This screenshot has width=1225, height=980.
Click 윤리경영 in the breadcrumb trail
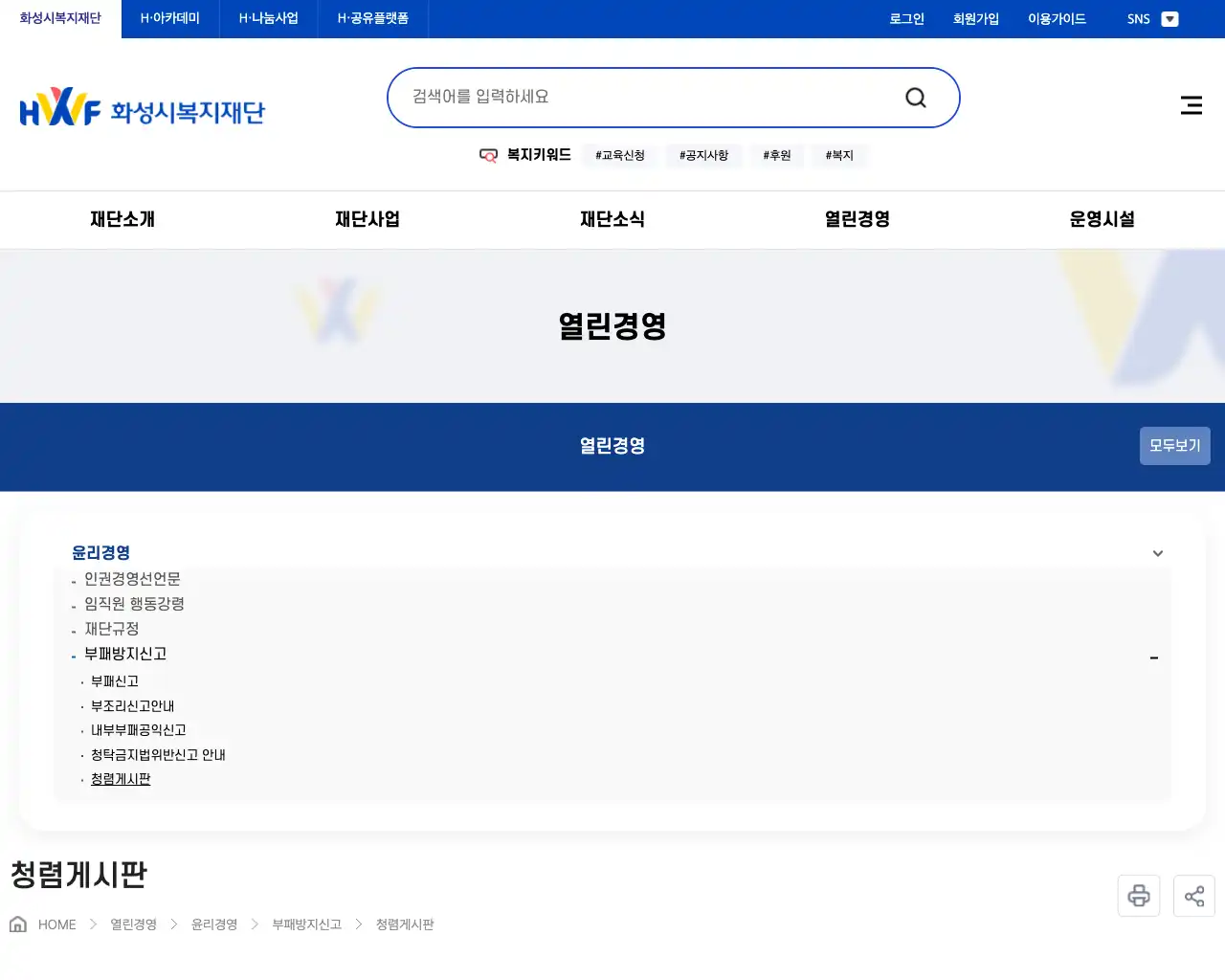(x=213, y=924)
